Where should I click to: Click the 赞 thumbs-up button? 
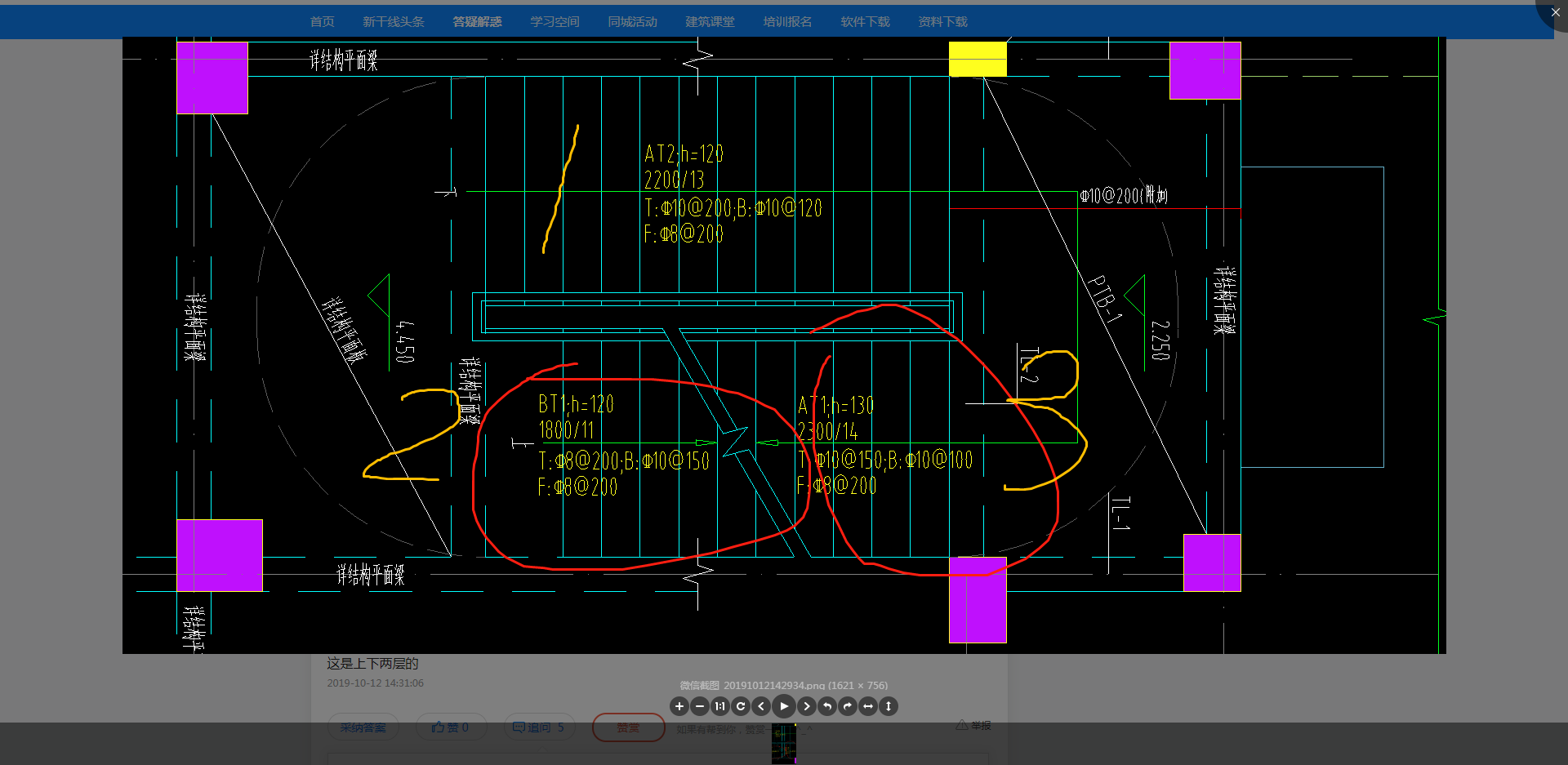[x=451, y=727]
